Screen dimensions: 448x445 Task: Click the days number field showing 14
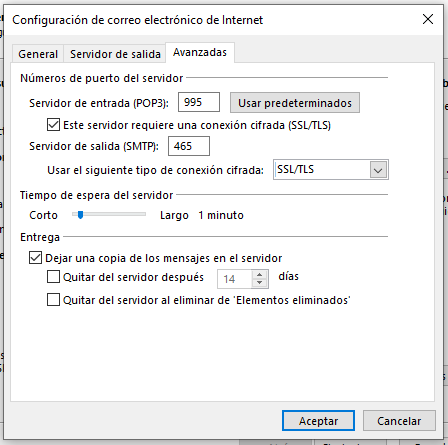pos(234,279)
